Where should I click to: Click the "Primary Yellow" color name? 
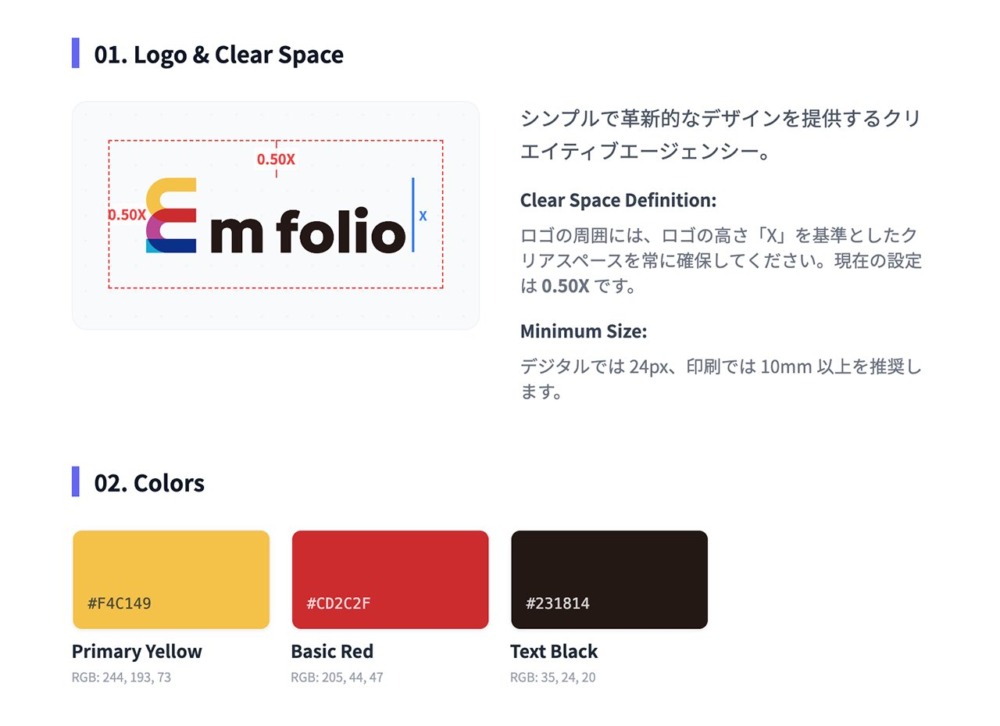click(137, 651)
